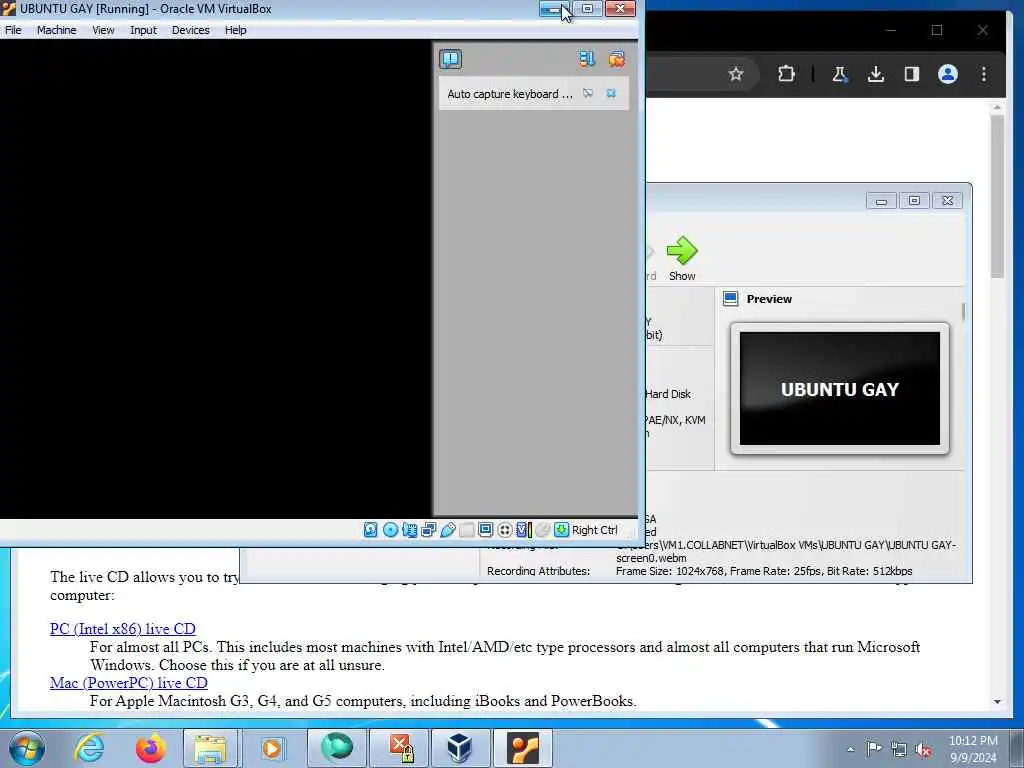This screenshot has height=768, width=1024.
Task: Open the Help menu
Action: [236, 30]
